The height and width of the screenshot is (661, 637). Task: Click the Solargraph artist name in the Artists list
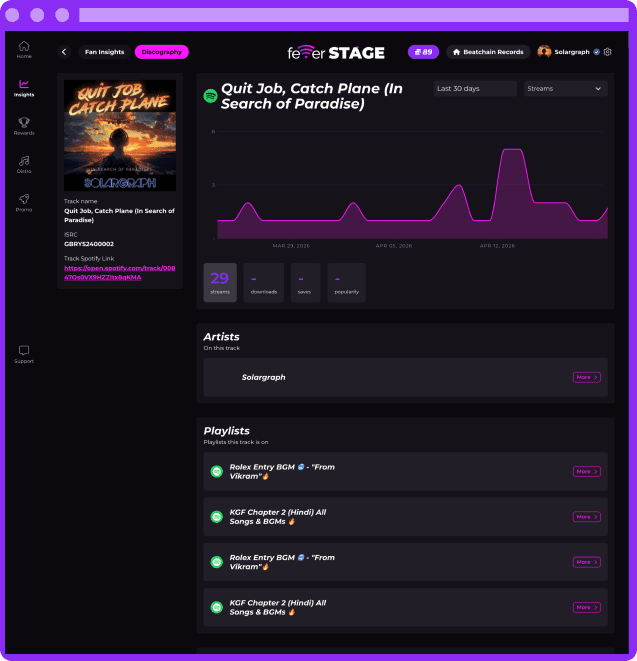[x=263, y=377]
